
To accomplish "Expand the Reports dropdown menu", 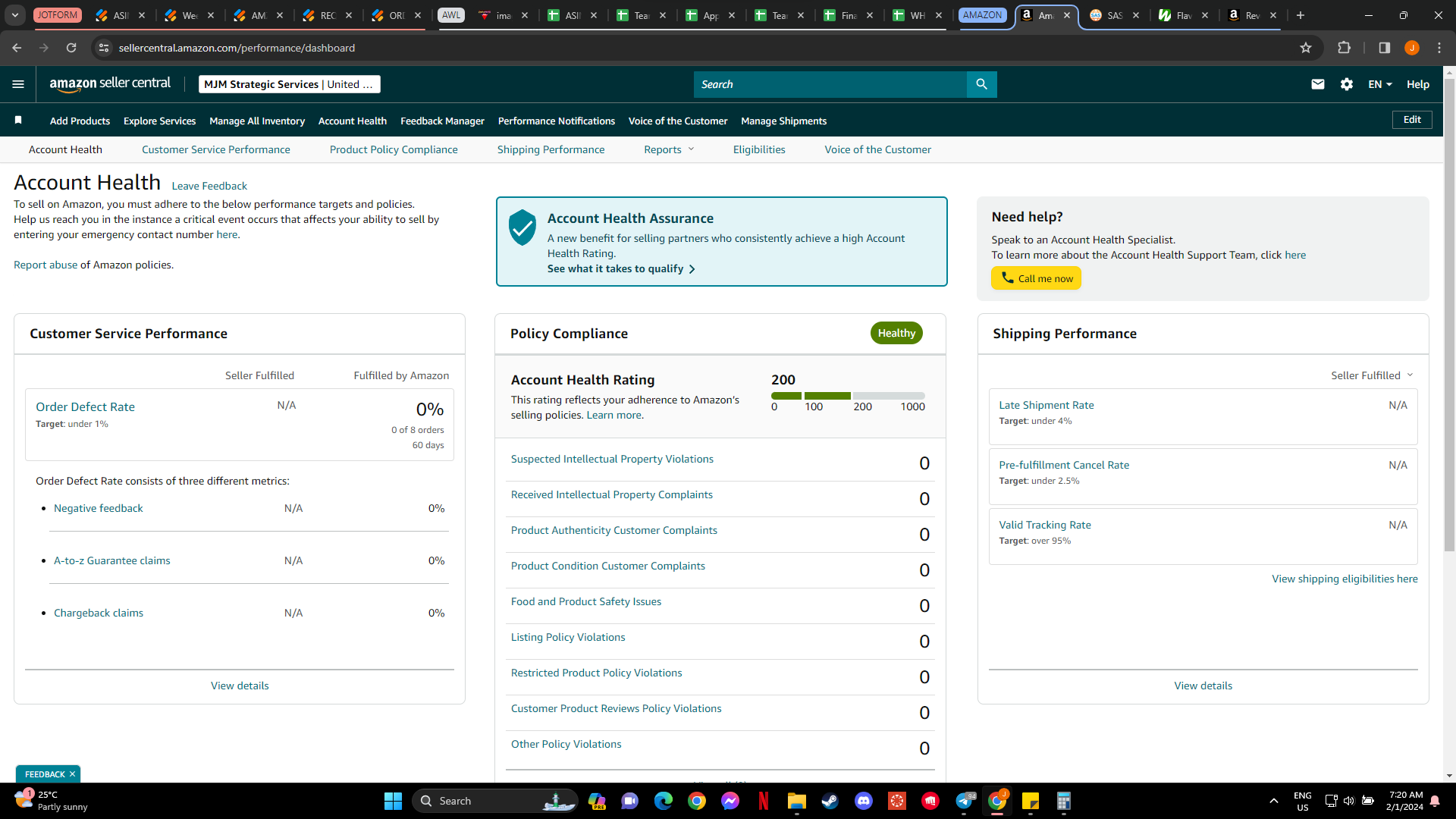I will pos(669,149).
